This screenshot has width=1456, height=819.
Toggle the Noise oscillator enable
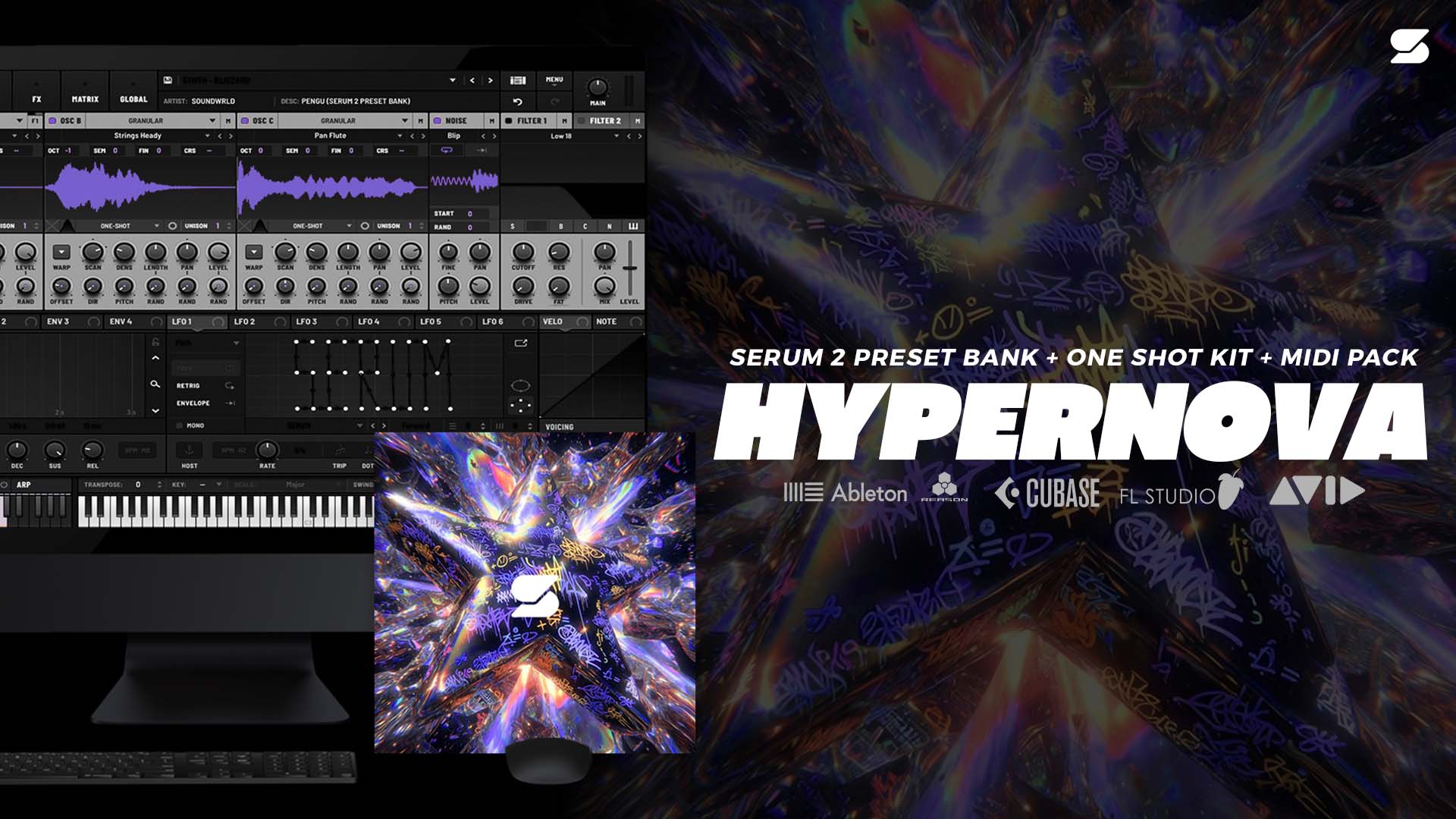pos(438,121)
